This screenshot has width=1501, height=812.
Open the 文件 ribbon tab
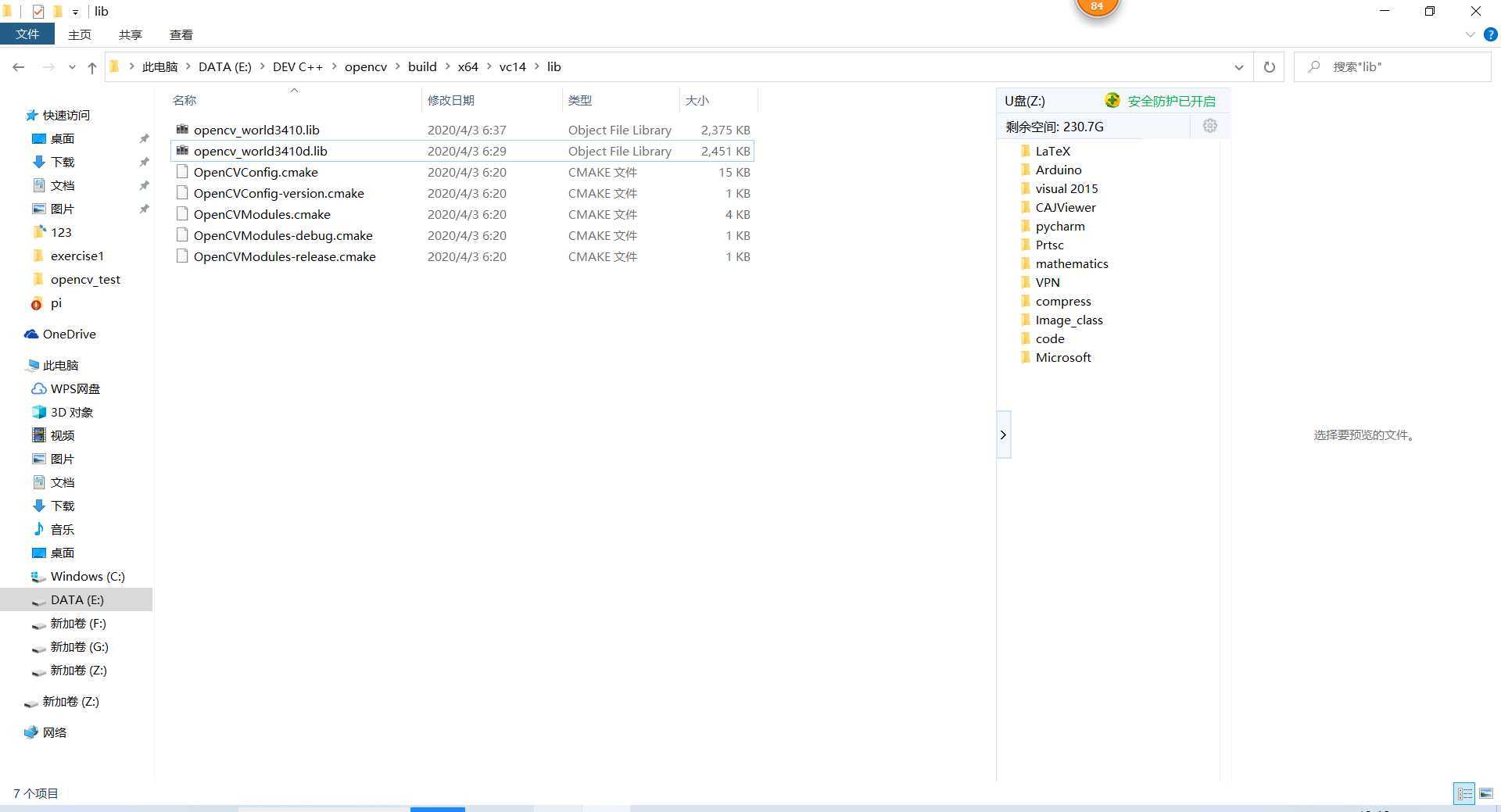coord(27,34)
